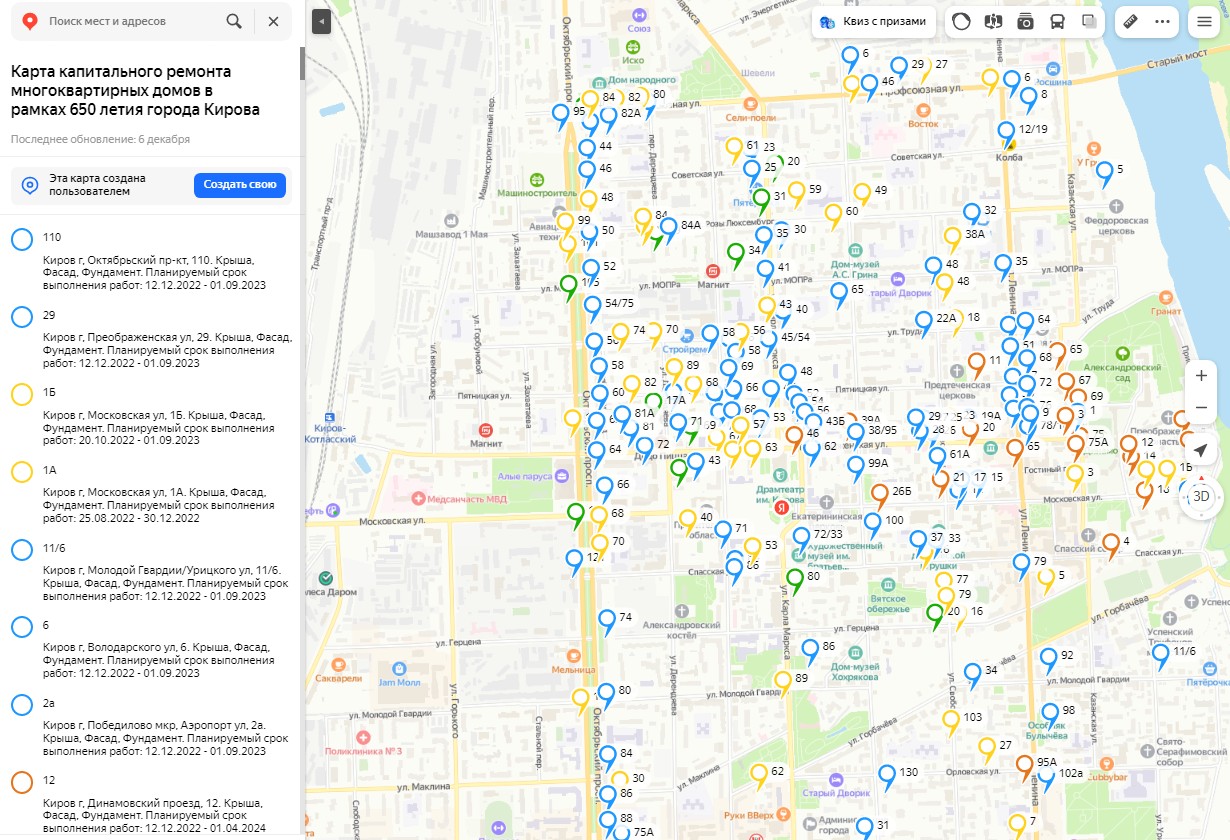Open the map type layers selector
The width and height of the screenshot is (1230, 840).
tap(1089, 22)
